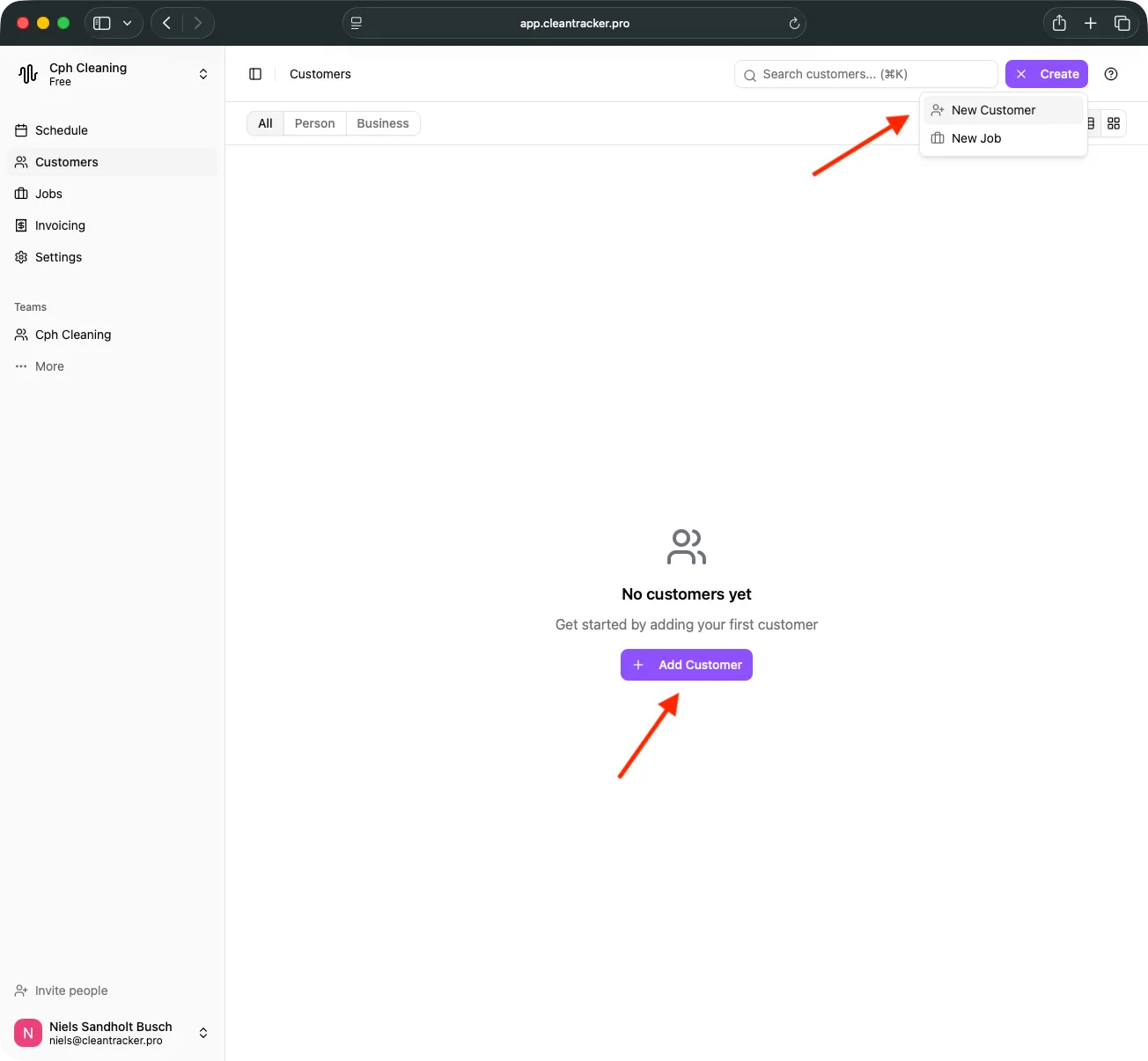The width and height of the screenshot is (1148, 1061).
Task: Switch to grid view layout
Action: coord(1113,123)
